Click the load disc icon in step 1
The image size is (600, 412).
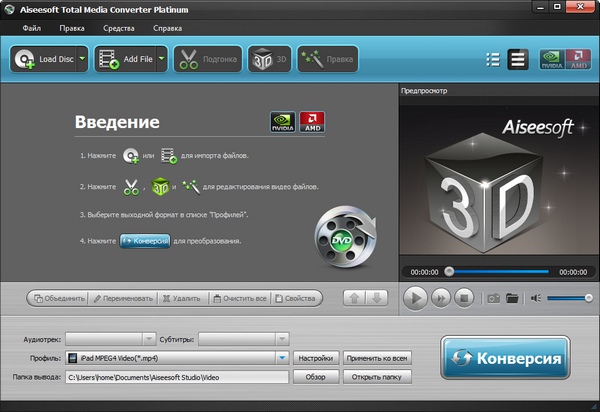pyautogui.click(x=131, y=156)
